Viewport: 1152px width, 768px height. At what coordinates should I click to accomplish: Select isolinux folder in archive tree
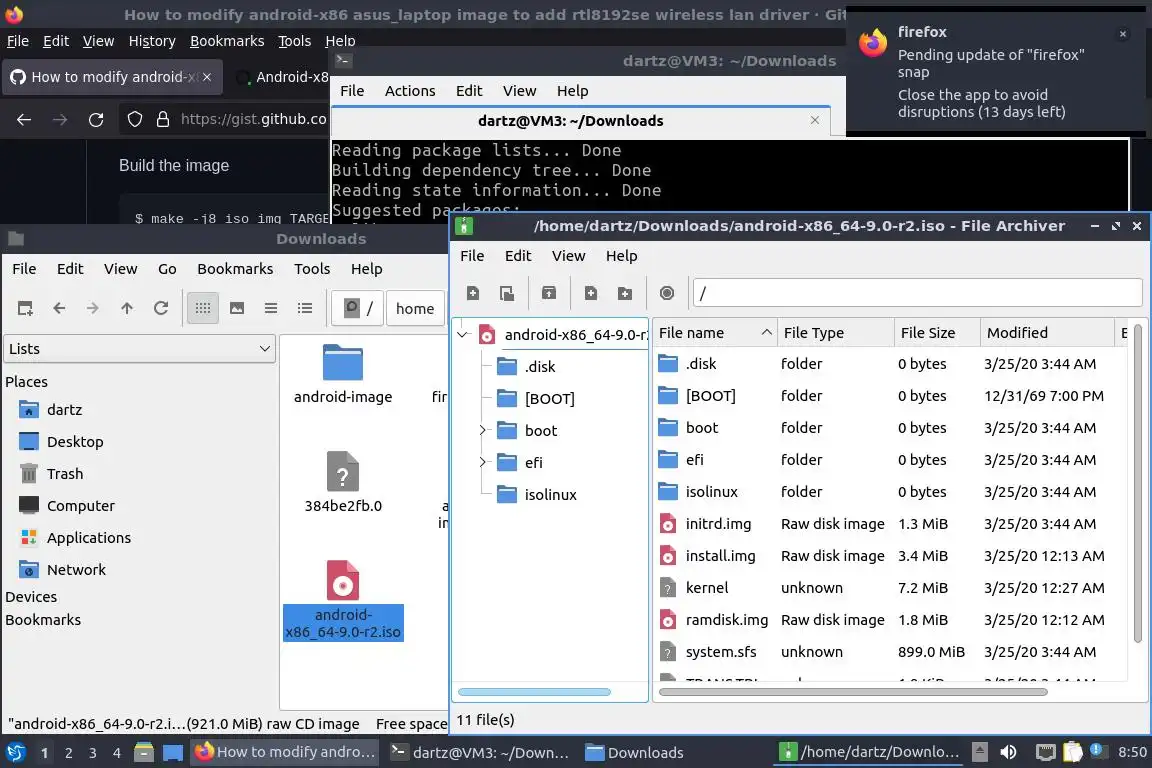click(550, 495)
